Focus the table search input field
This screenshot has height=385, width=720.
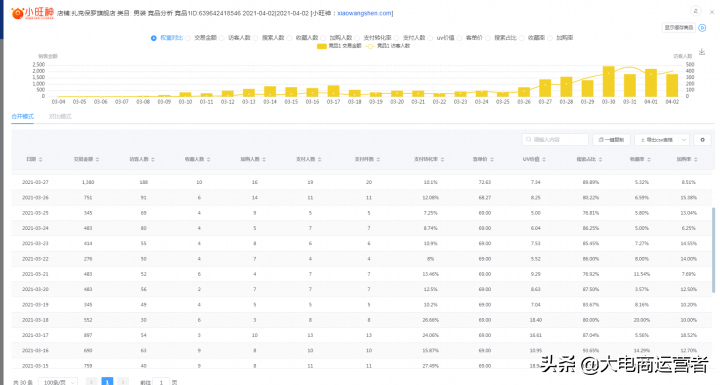[555, 140]
